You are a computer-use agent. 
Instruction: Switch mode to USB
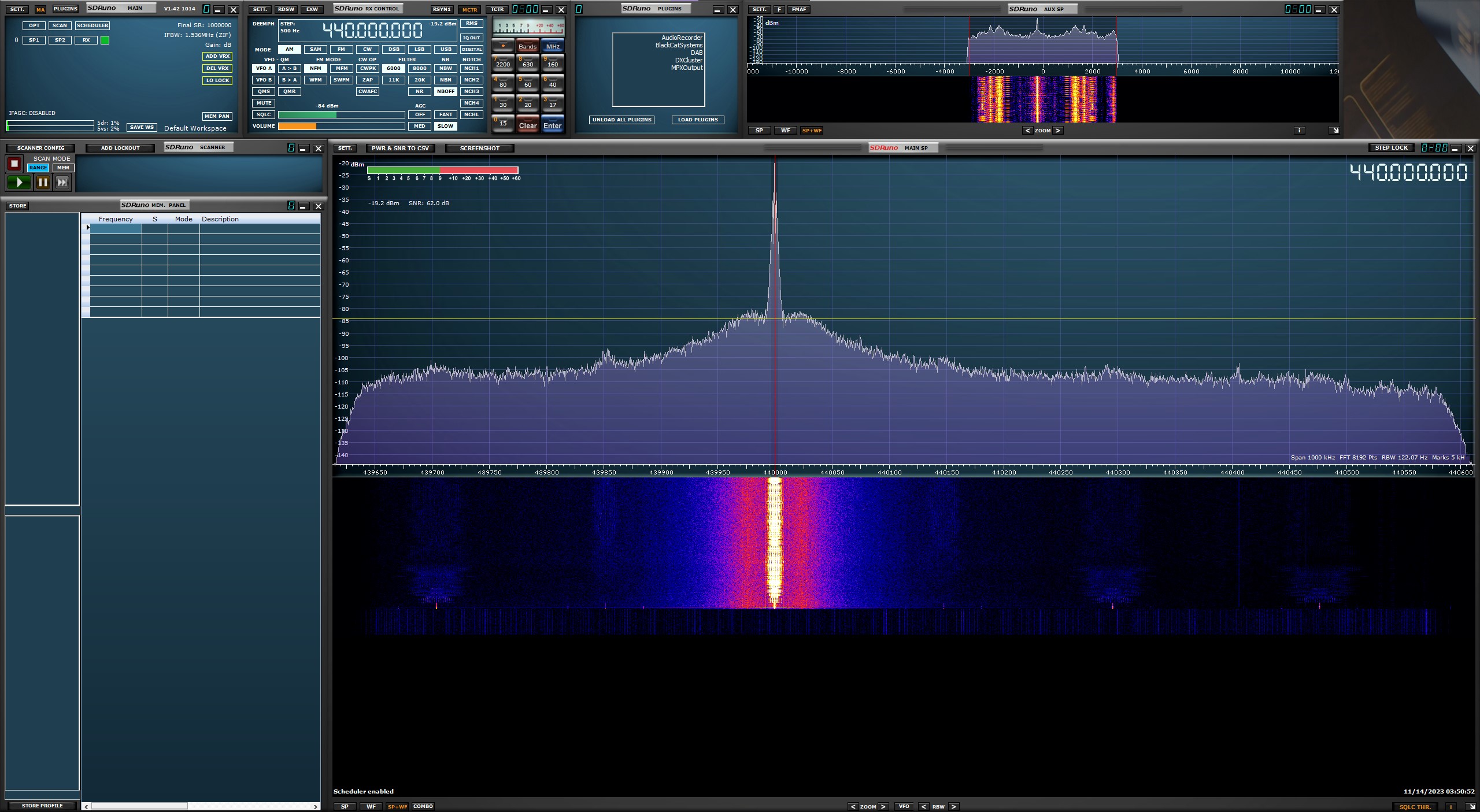click(x=445, y=49)
